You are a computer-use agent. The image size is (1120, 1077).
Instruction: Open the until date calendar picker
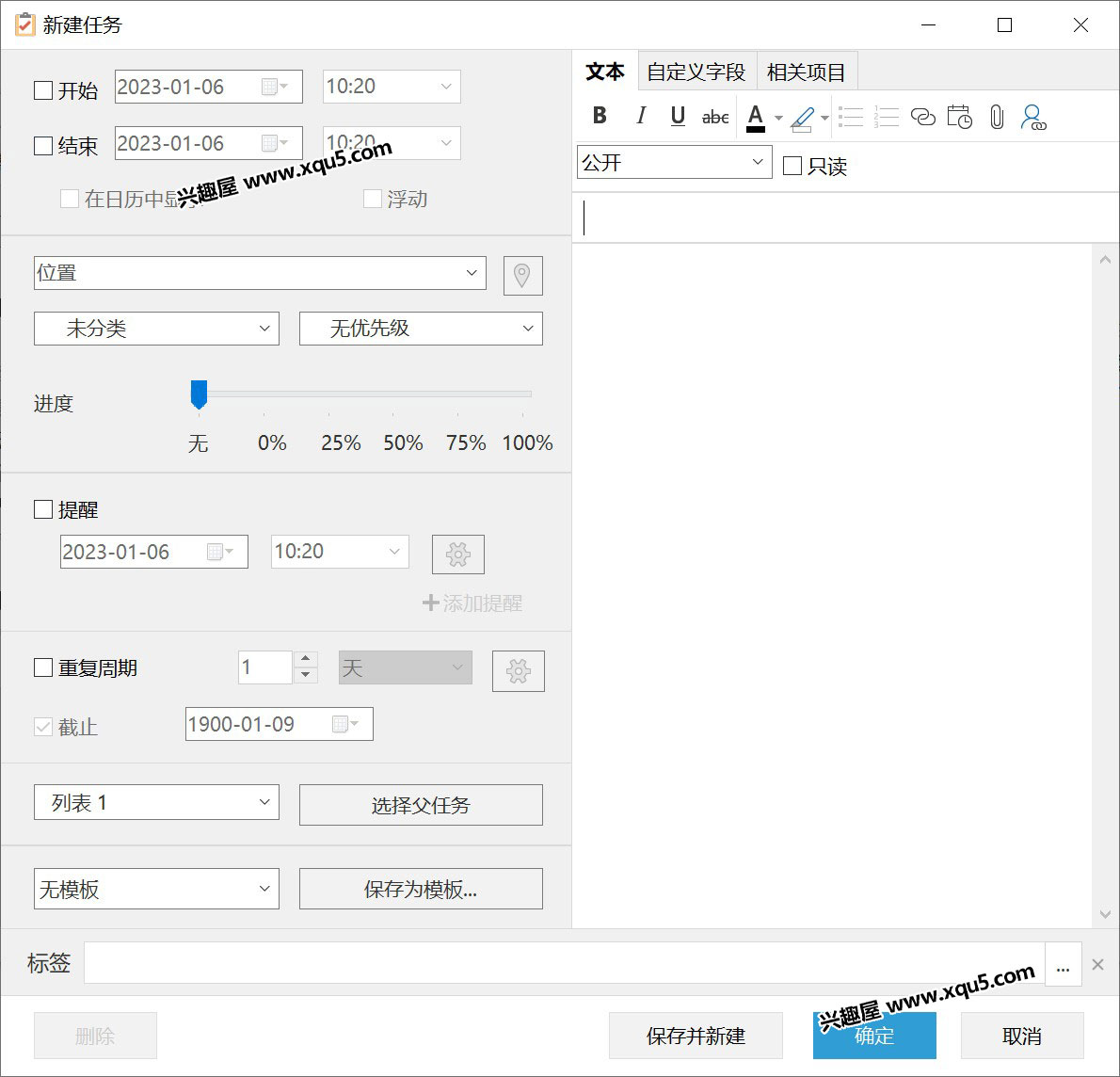click(x=345, y=724)
